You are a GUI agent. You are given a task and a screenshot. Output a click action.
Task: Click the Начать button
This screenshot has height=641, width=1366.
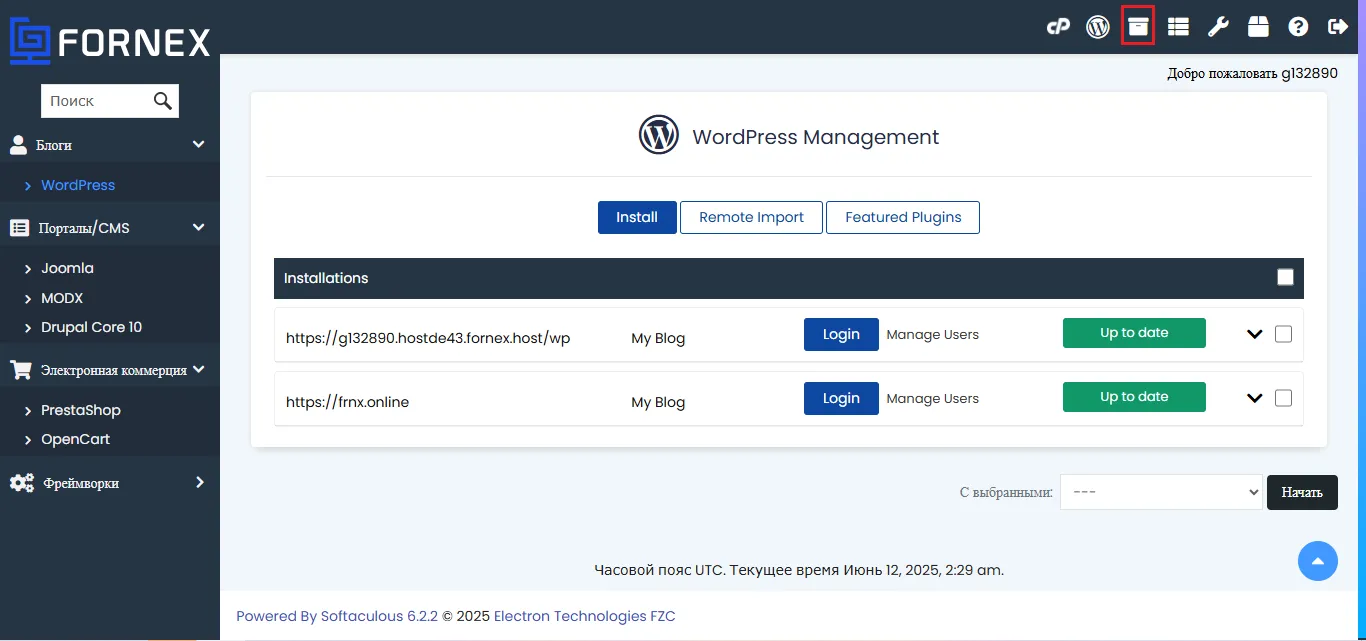[x=1302, y=492]
